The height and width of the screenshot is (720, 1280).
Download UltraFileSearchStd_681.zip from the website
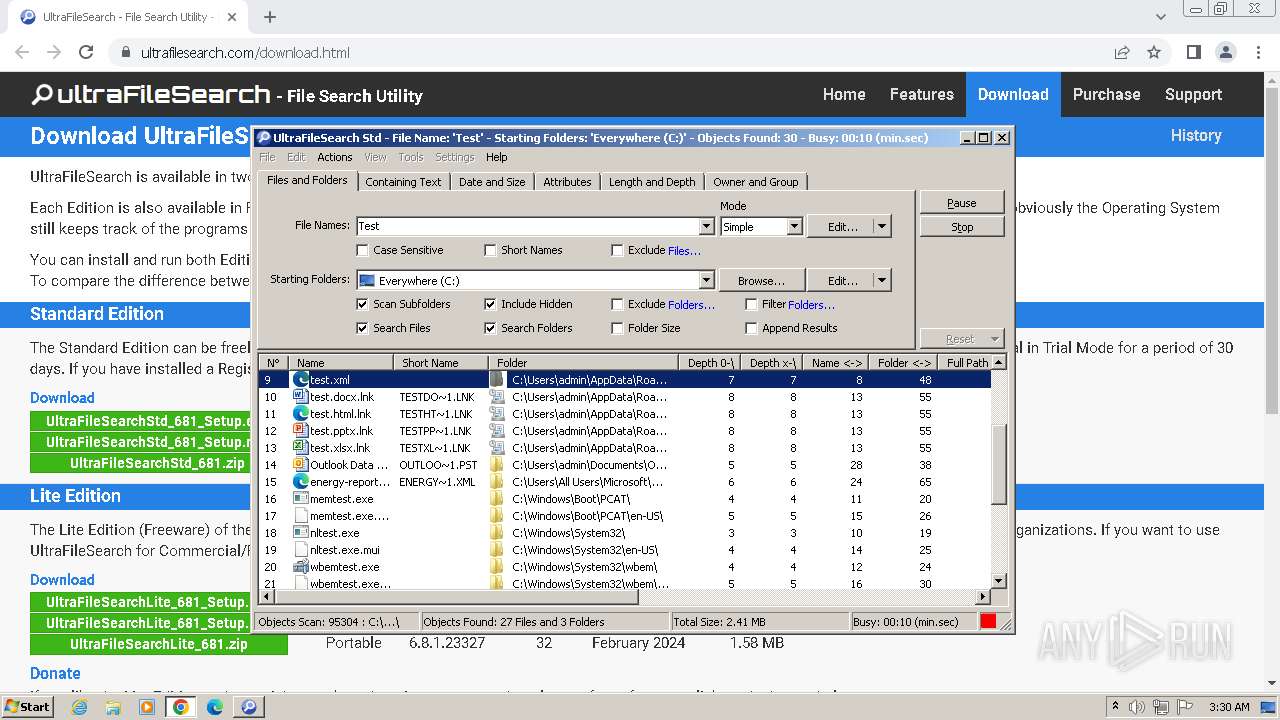coord(157,463)
